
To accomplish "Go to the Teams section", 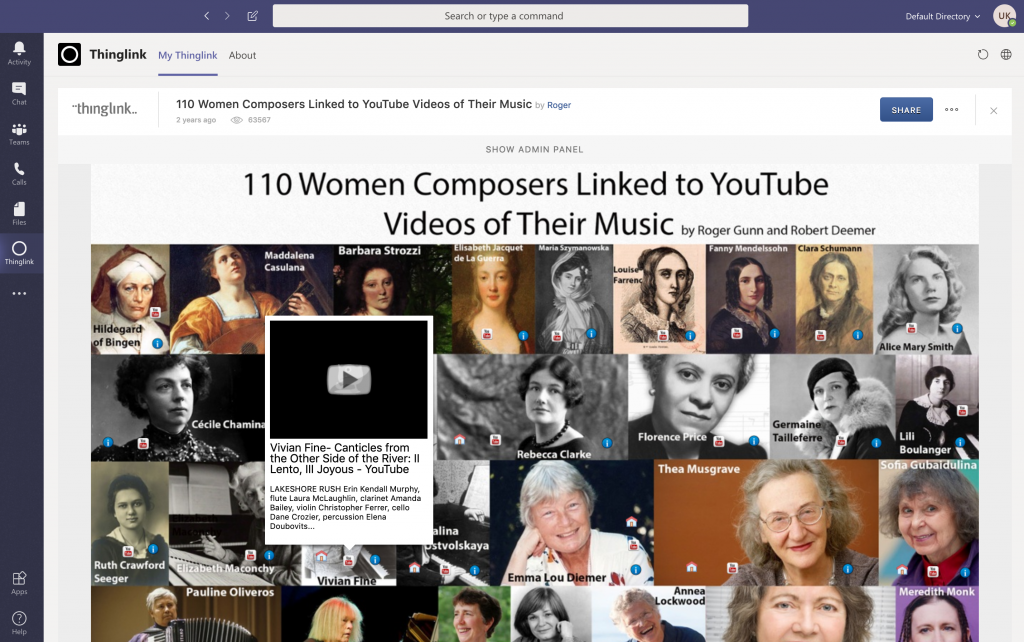I will point(19,133).
